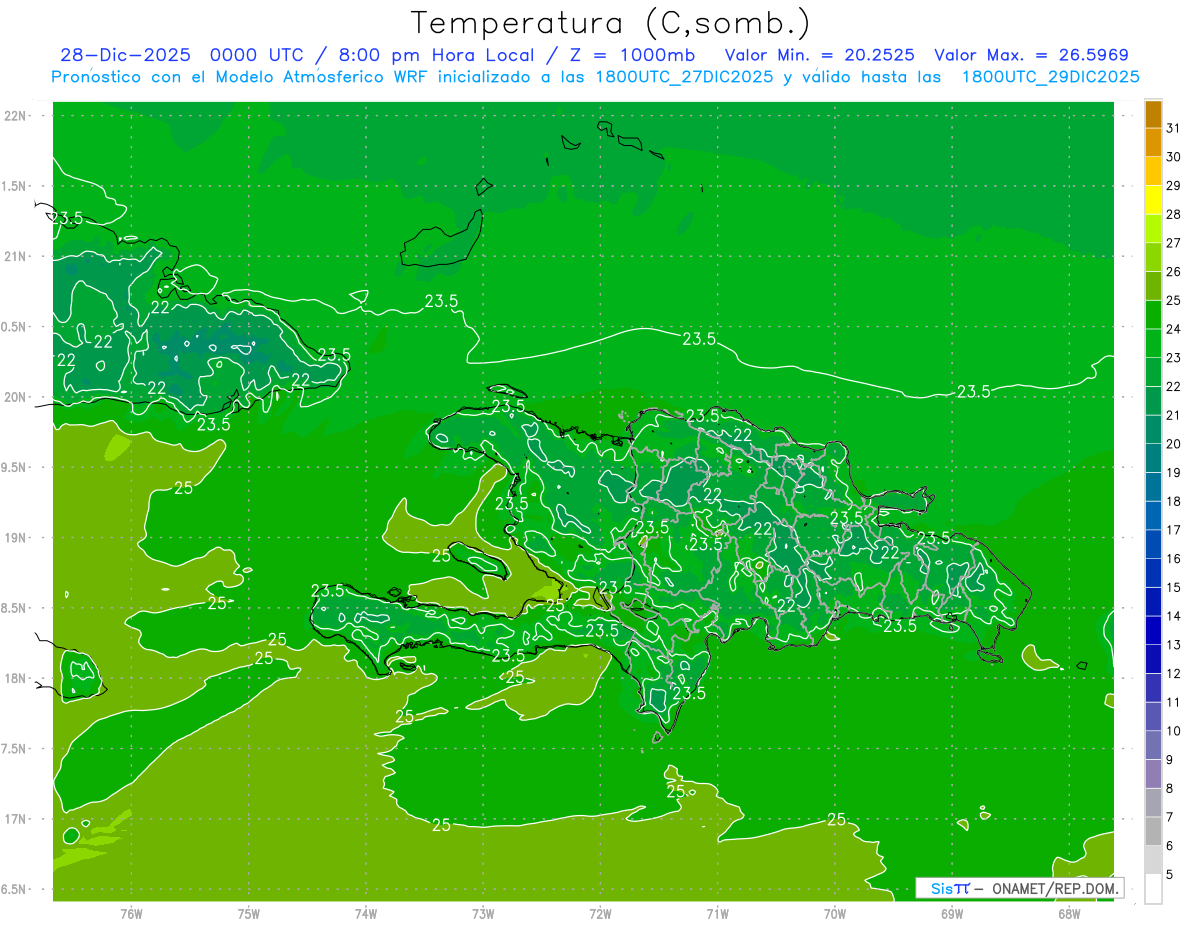Click the '75W' longitude axis label
Screen dimensions: 1200x927
pos(249,914)
